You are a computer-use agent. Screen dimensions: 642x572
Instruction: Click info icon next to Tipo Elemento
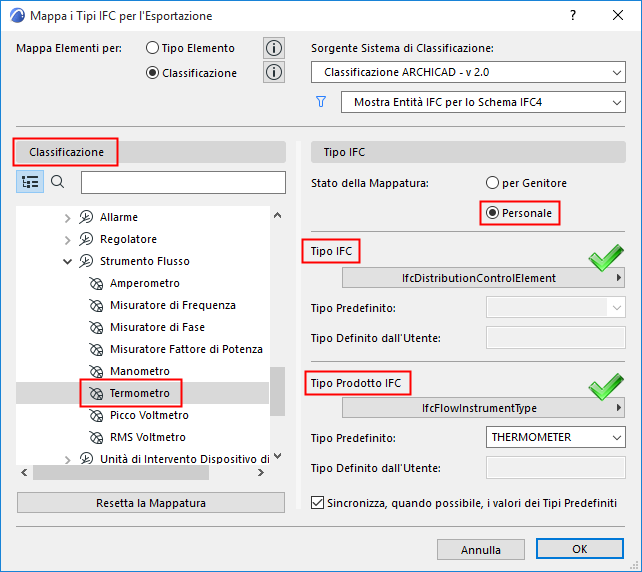(274, 48)
